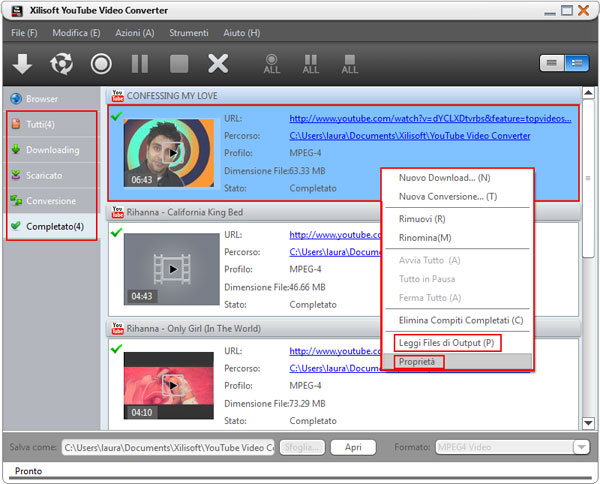This screenshot has width=600, height=484.
Task: Open the Only Girl Percorso link
Action: point(335,368)
